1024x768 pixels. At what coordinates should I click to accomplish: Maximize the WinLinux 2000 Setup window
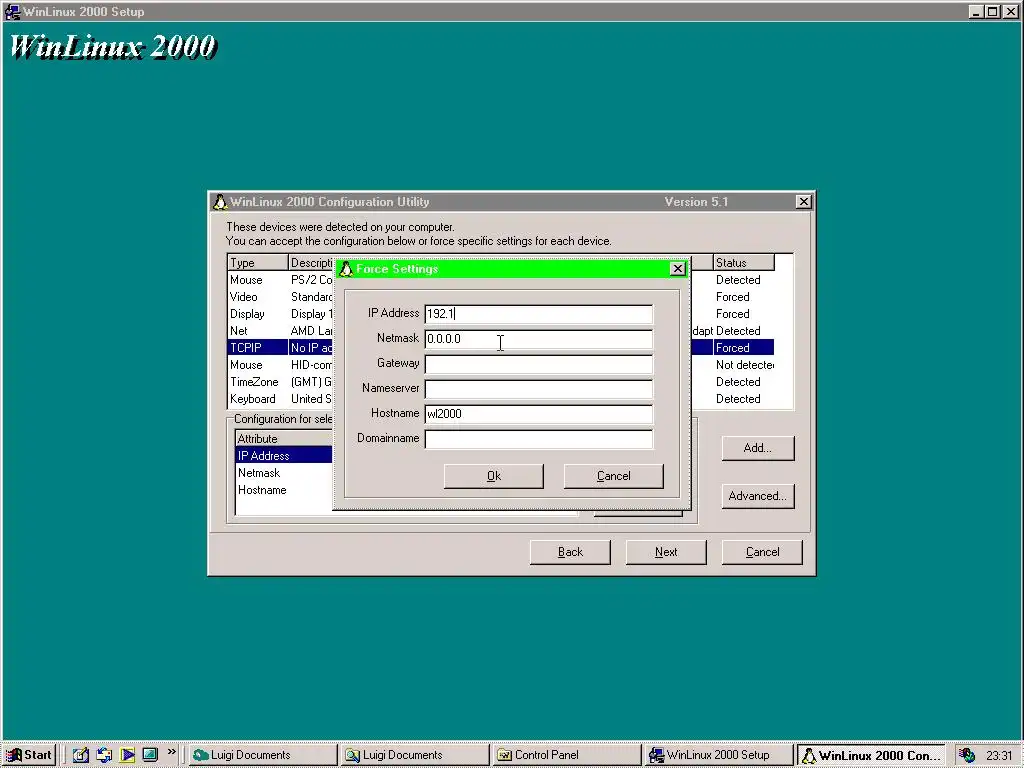click(x=992, y=11)
